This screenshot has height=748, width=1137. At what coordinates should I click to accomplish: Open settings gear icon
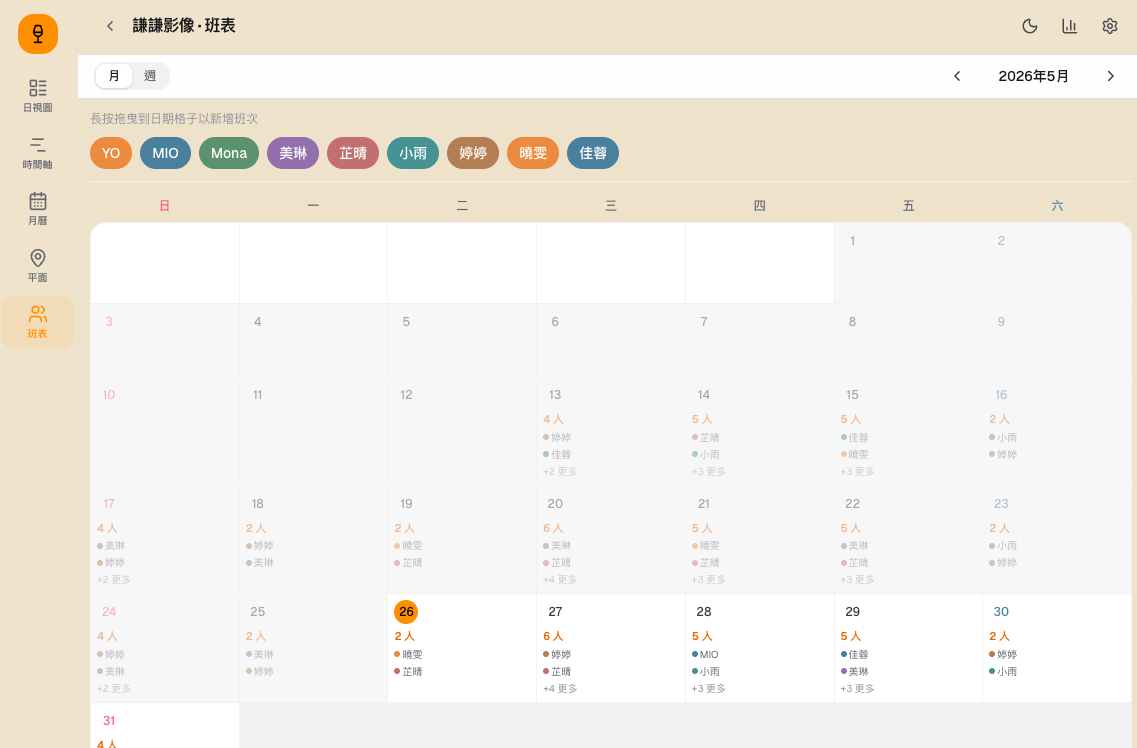[1109, 26]
